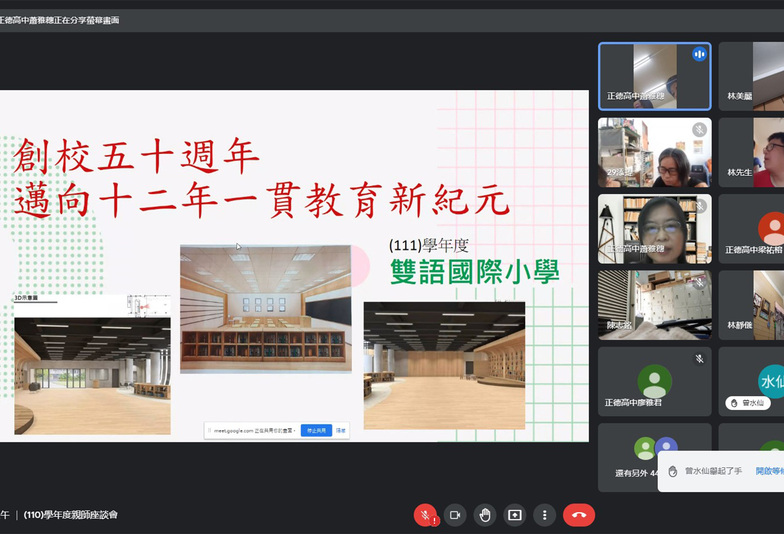Select the 林靜儀 participant tile
The height and width of the screenshot is (534, 784).
(752, 306)
